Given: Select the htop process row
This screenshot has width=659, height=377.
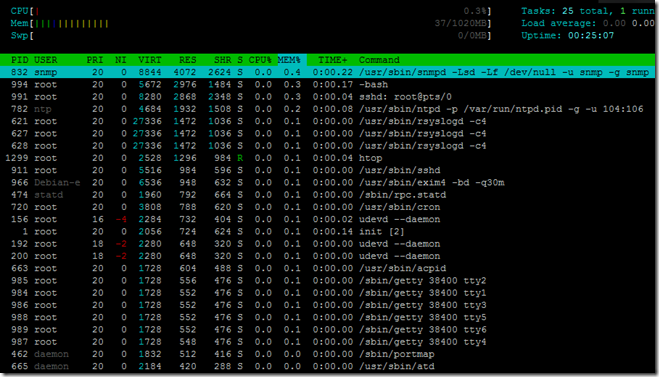Looking at the screenshot, I should click(327, 158).
